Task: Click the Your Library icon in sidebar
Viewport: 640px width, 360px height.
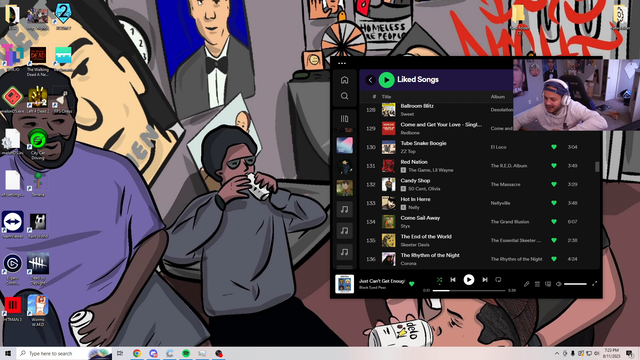Action: (344, 119)
